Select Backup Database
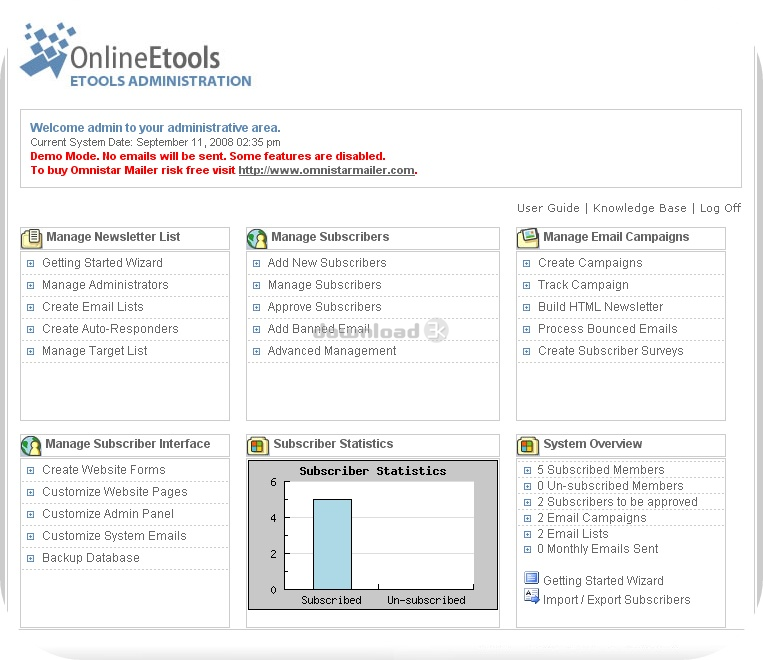This screenshot has width=763, height=660. [x=91, y=558]
